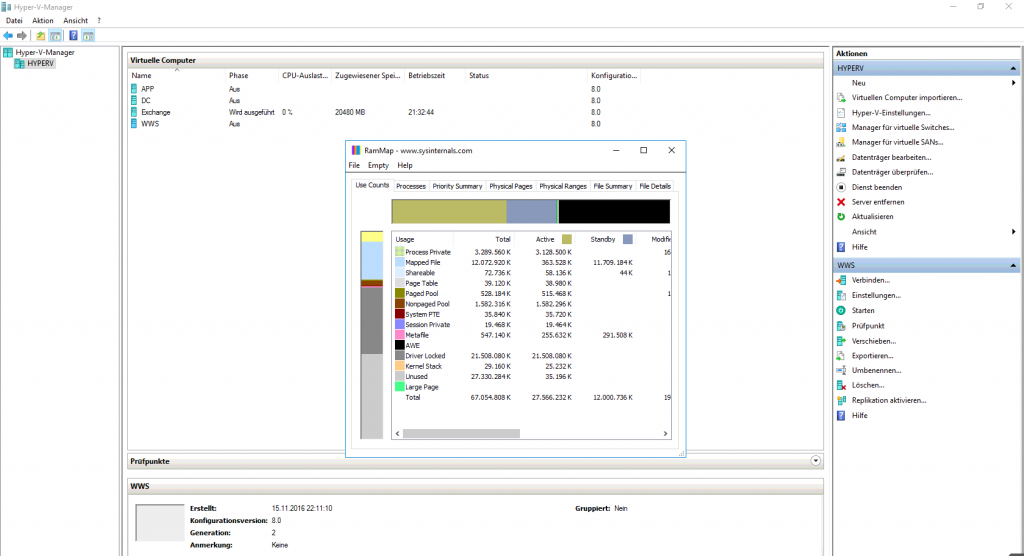This screenshot has height=556, width=1024.
Task: Switch to RamMap Priority Summary tab
Action: pos(457,186)
